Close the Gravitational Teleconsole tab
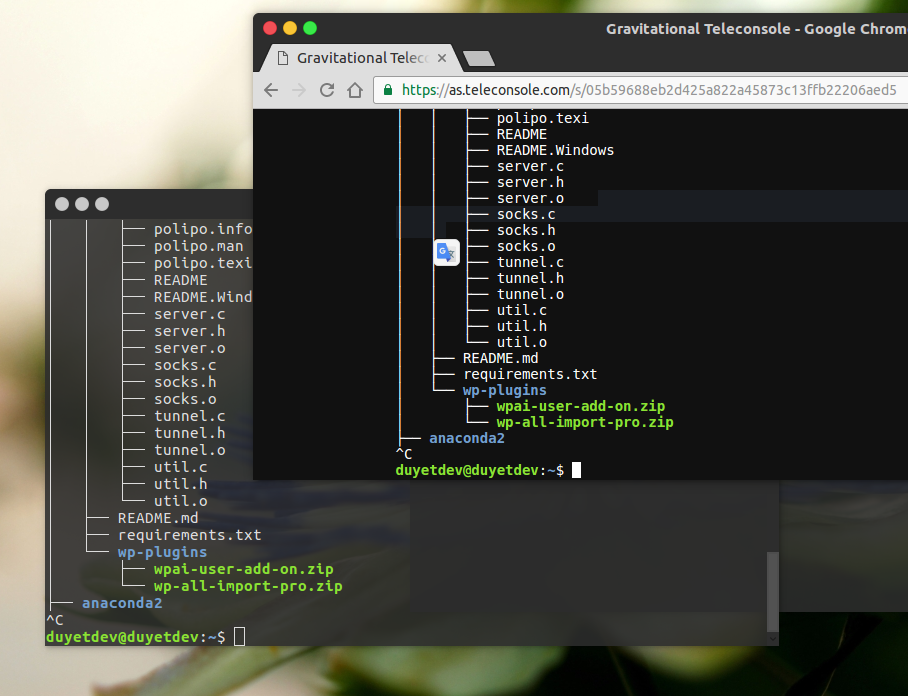 [x=442, y=58]
